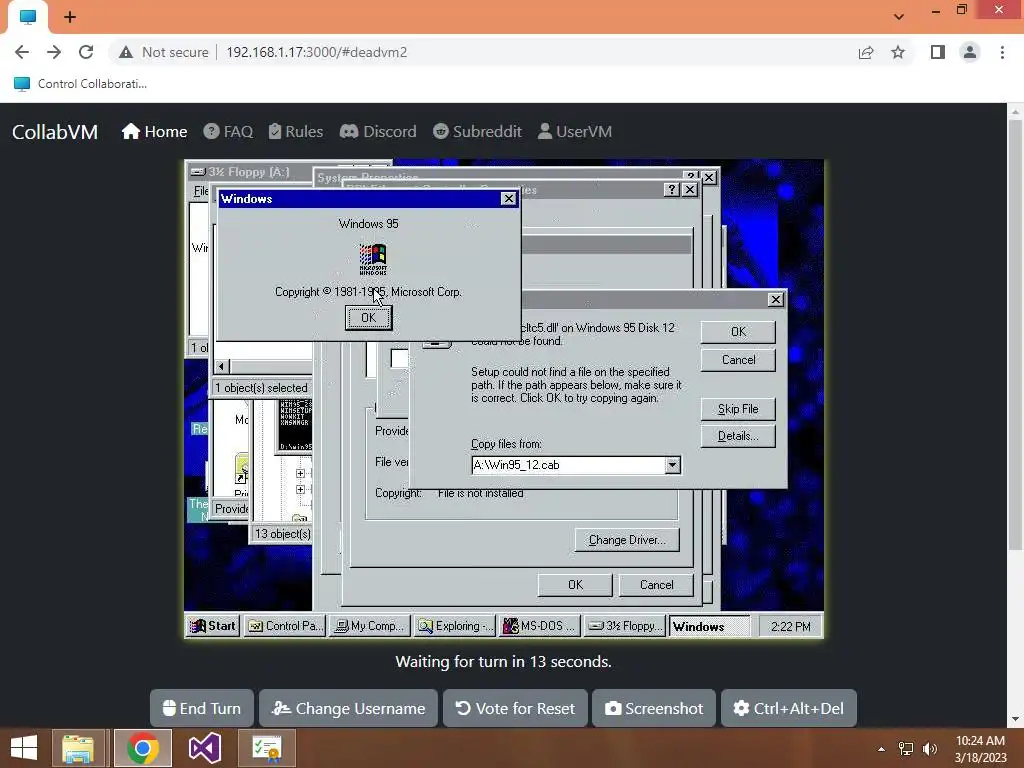Click the volume speaker tray icon
Viewport: 1024px width, 768px height.
tap(930, 749)
